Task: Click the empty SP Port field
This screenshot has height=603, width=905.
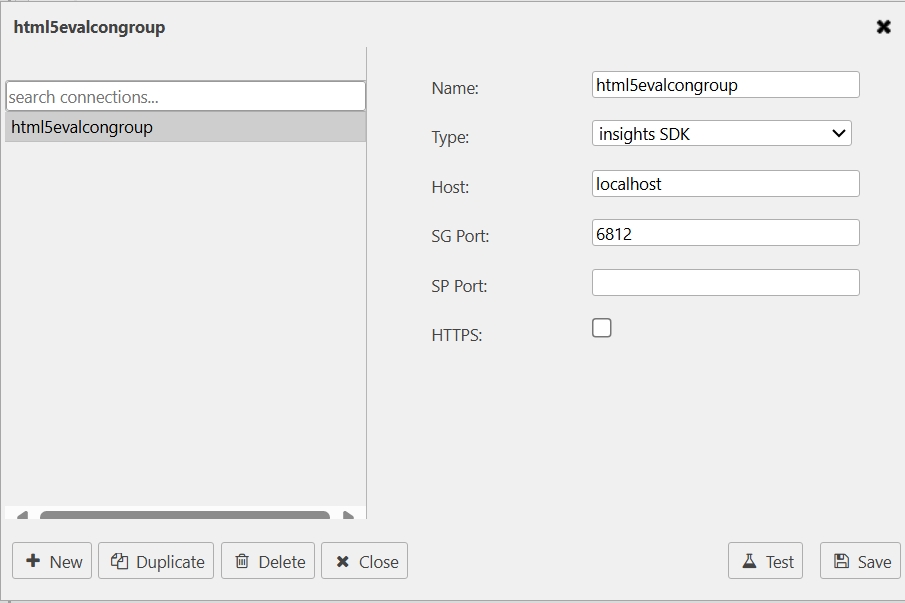Action: (725, 283)
